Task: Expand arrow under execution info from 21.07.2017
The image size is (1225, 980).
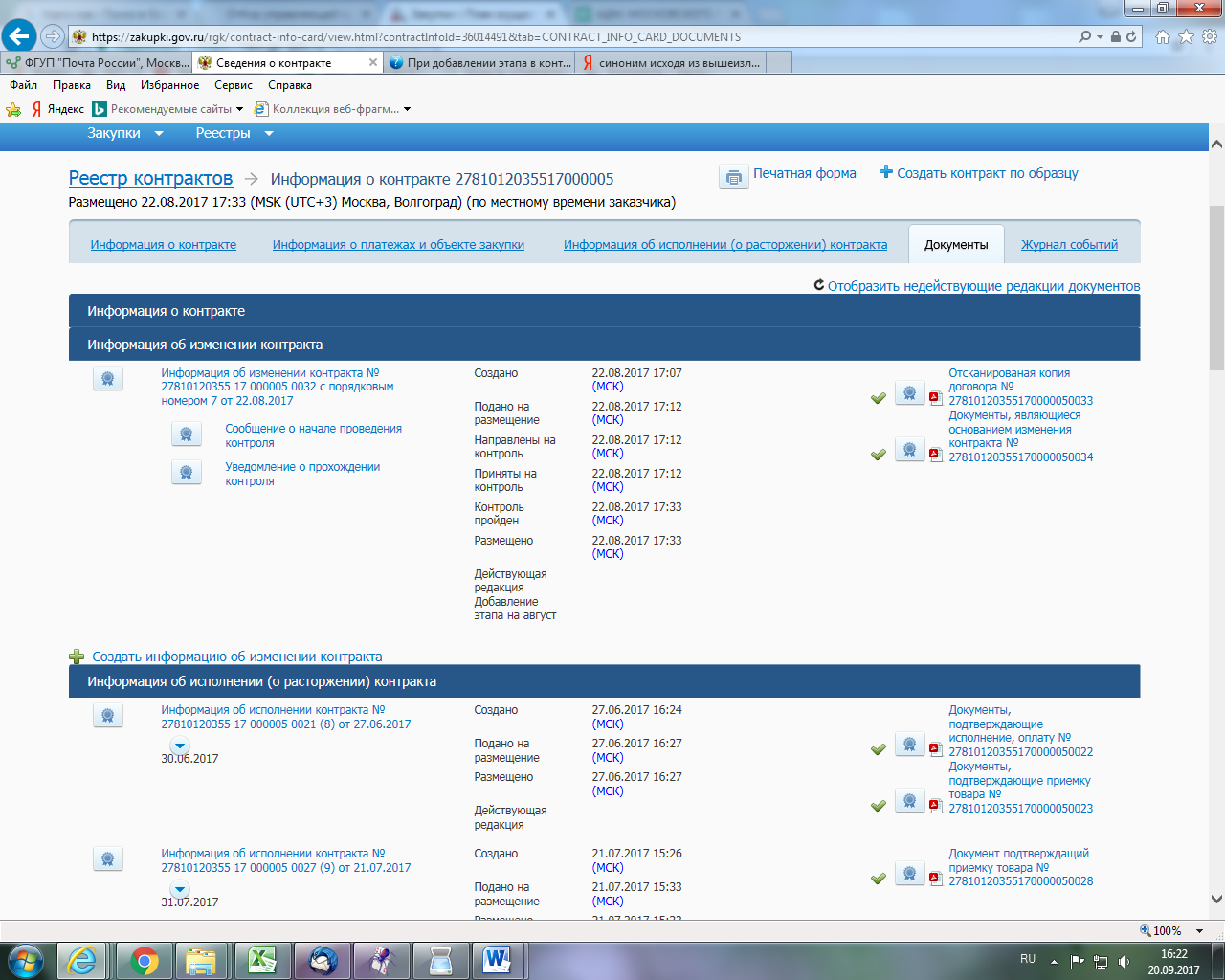Action: click(179, 890)
